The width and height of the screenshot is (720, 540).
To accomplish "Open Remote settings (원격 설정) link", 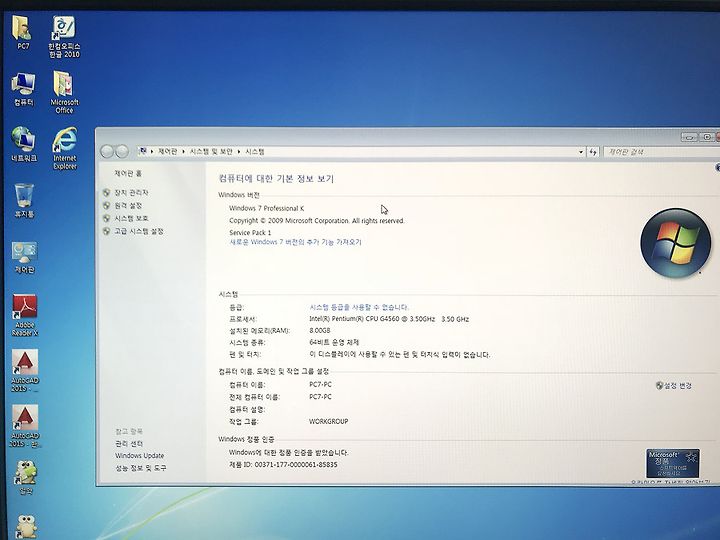I will 128,206.
